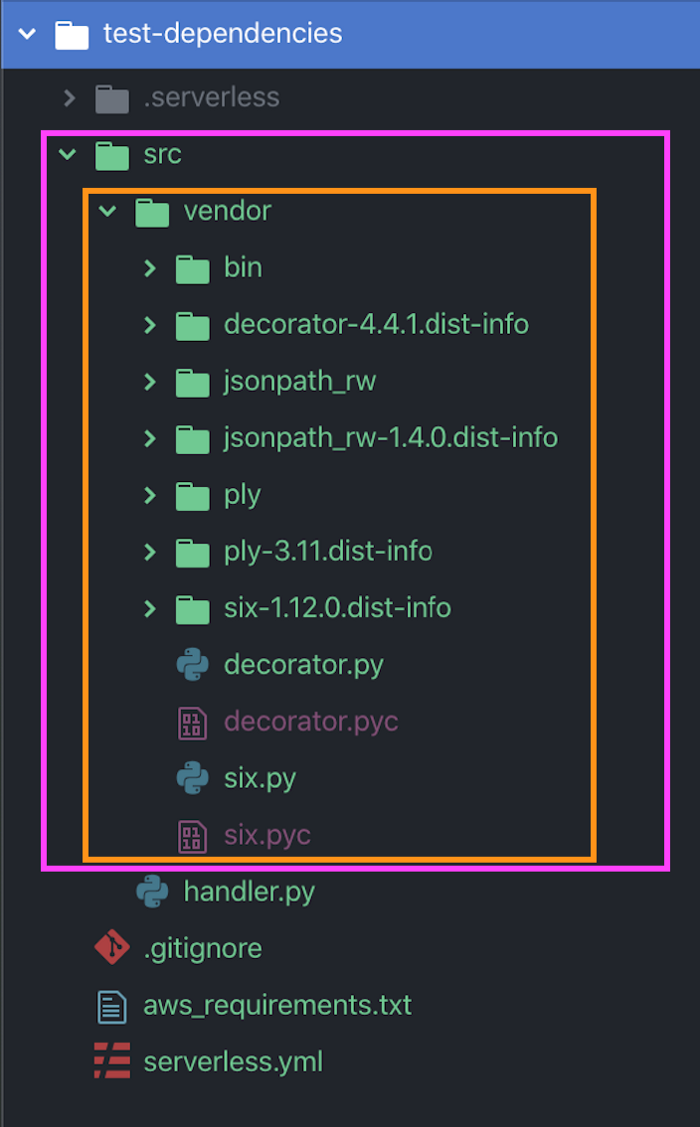This screenshot has width=700, height=1127.
Task: Click the Python icon beside decorator.py
Action: point(191,665)
